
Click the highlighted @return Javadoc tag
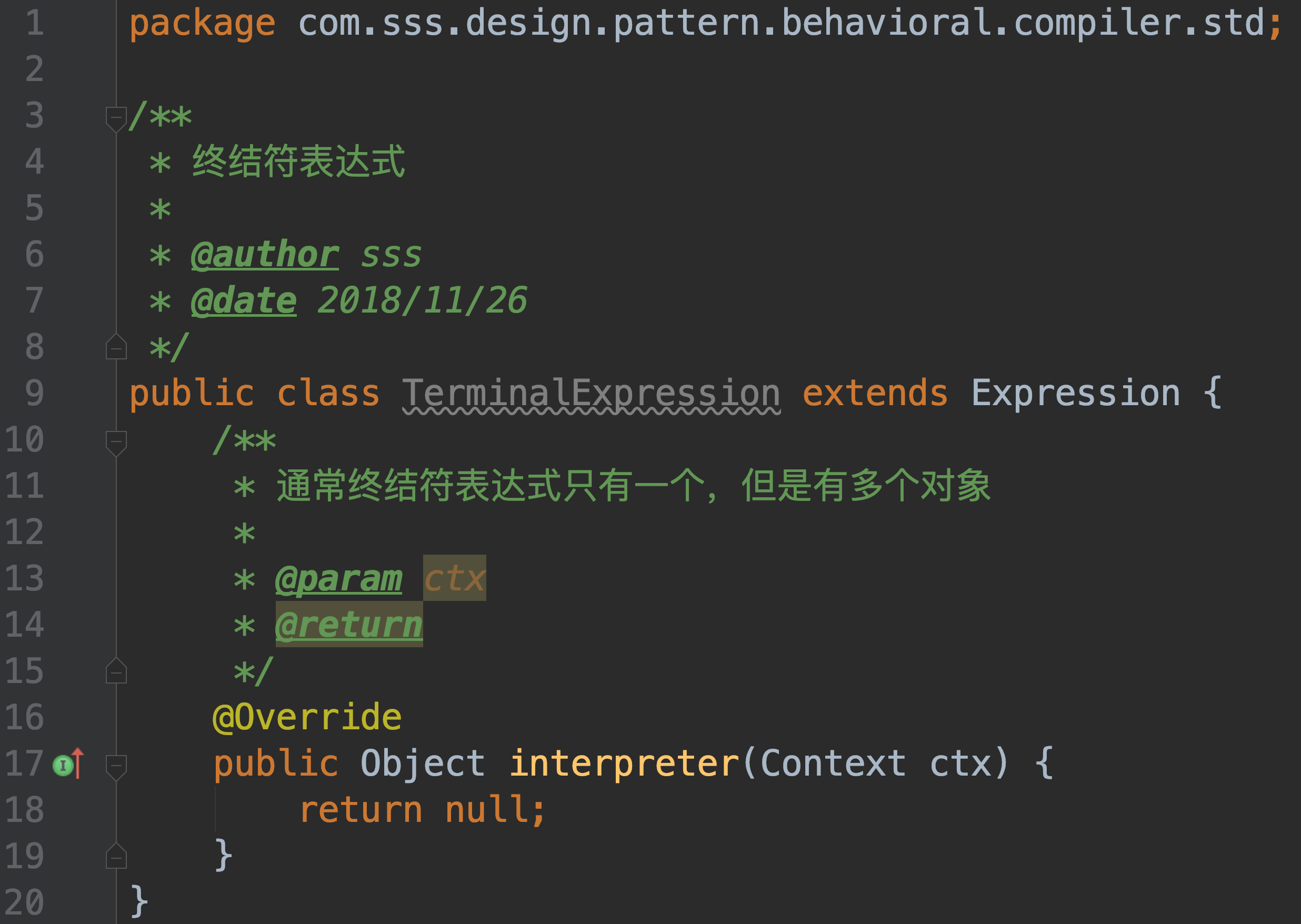[349, 625]
